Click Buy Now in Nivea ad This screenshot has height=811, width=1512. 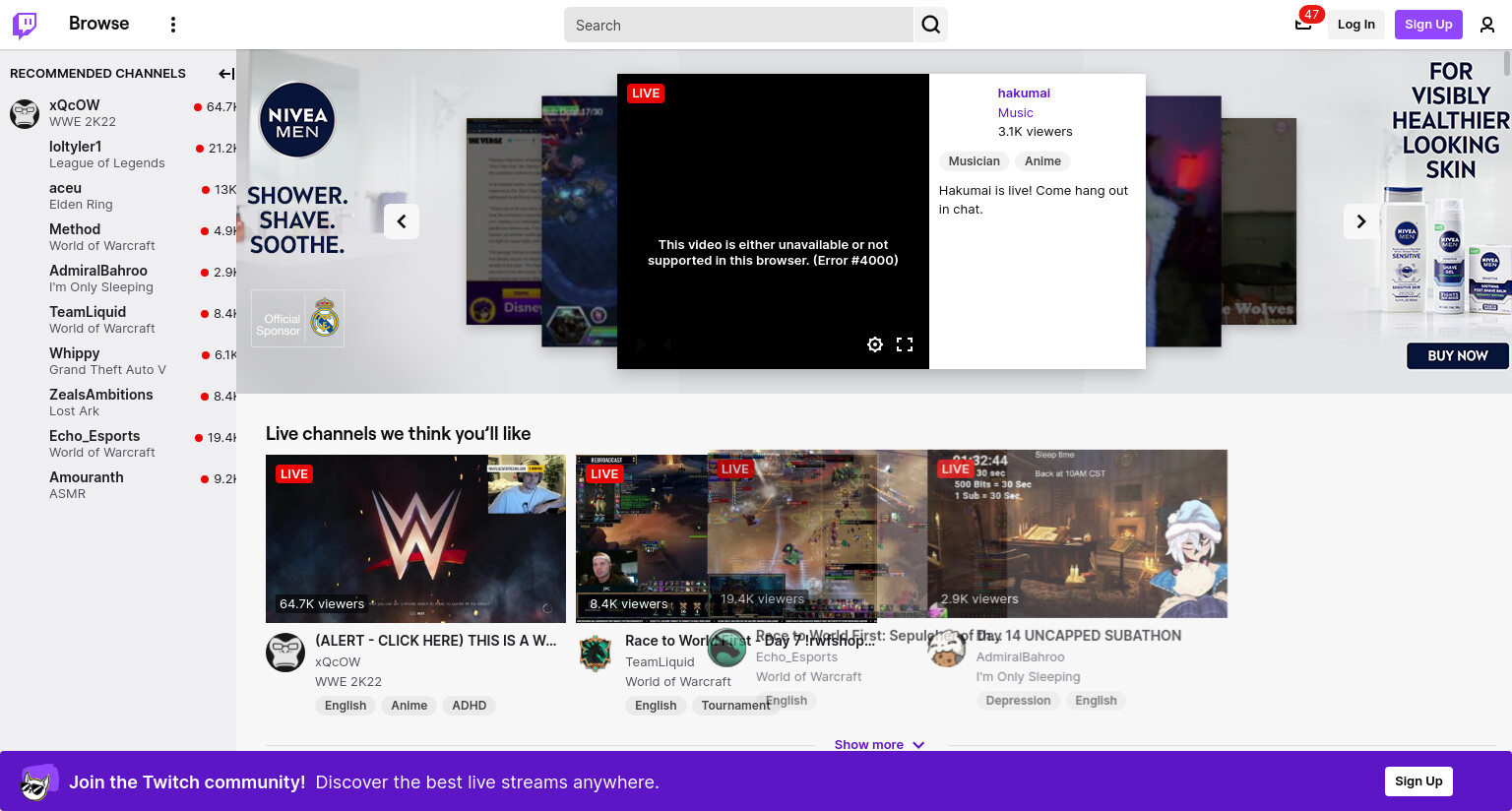click(1458, 356)
